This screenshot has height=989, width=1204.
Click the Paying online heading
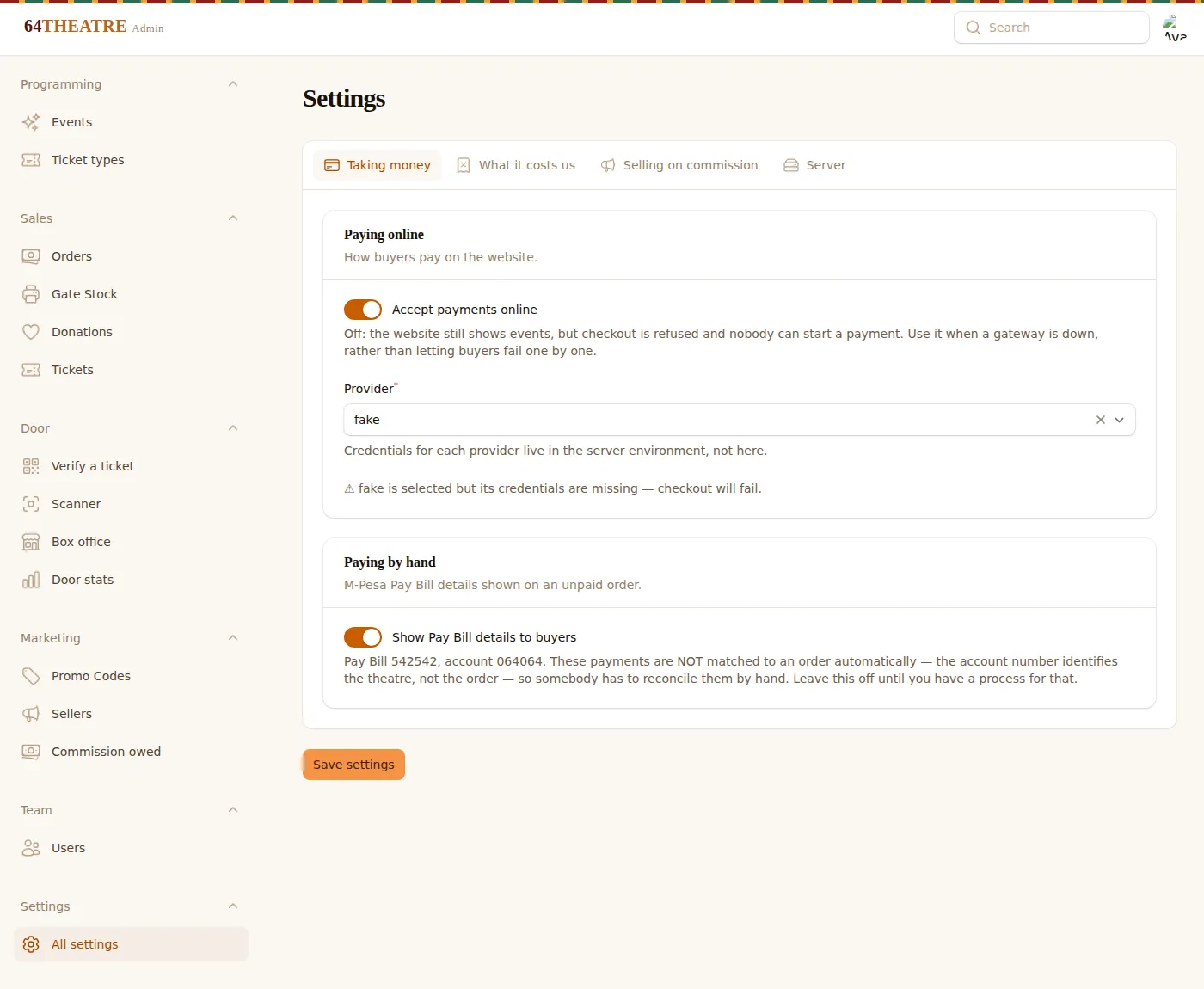tap(384, 235)
